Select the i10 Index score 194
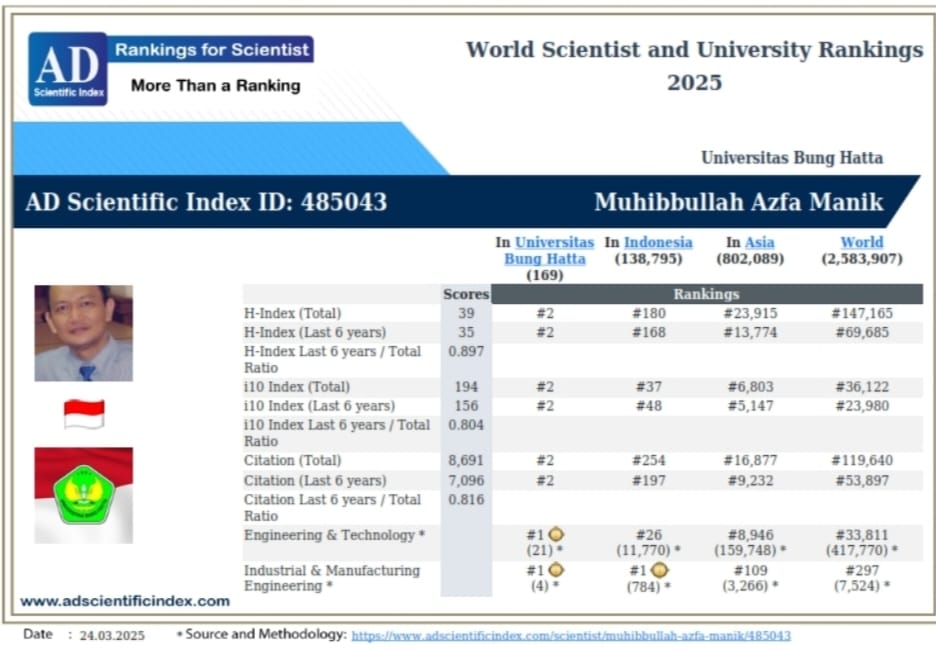 click(x=466, y=387)
